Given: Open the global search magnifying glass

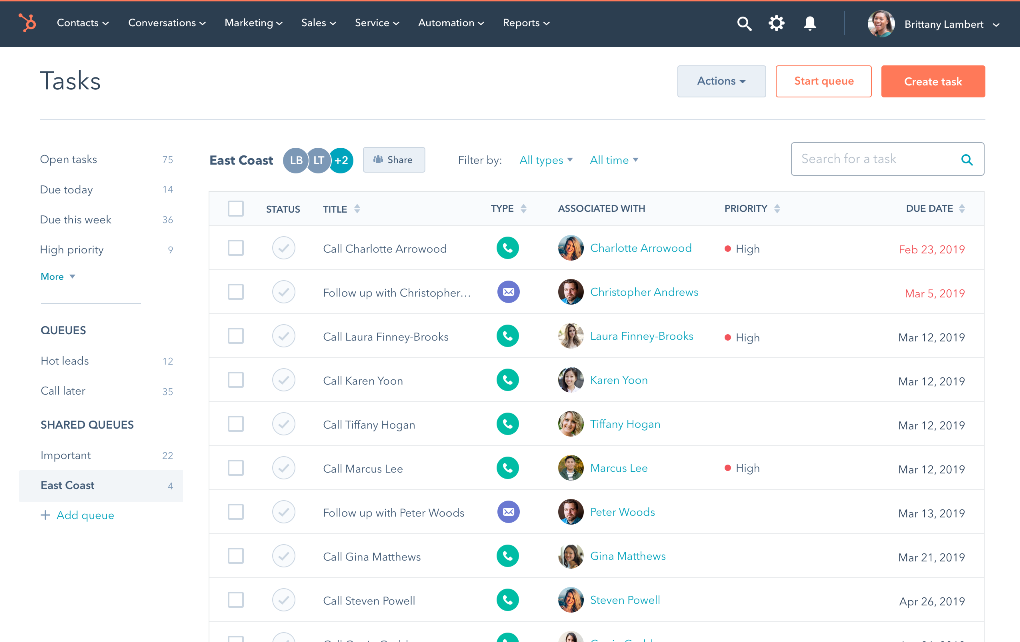Looking at the screenshot, I should click(744, 22).
